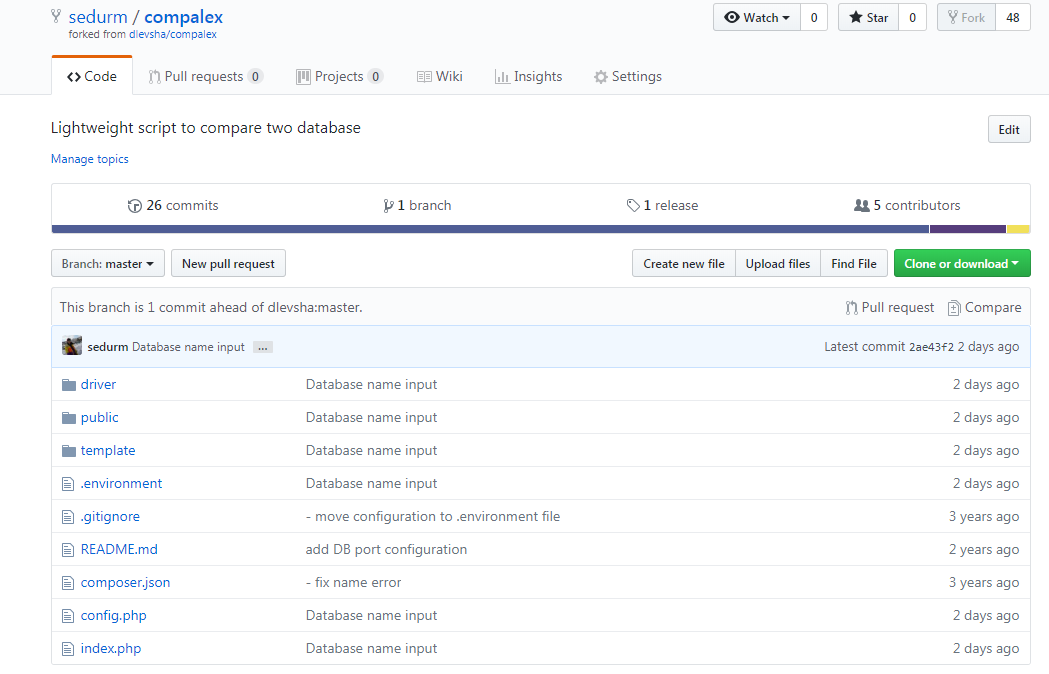Click Upload files button
Screen dimensions: 1049x674
[x=778, y=263]
